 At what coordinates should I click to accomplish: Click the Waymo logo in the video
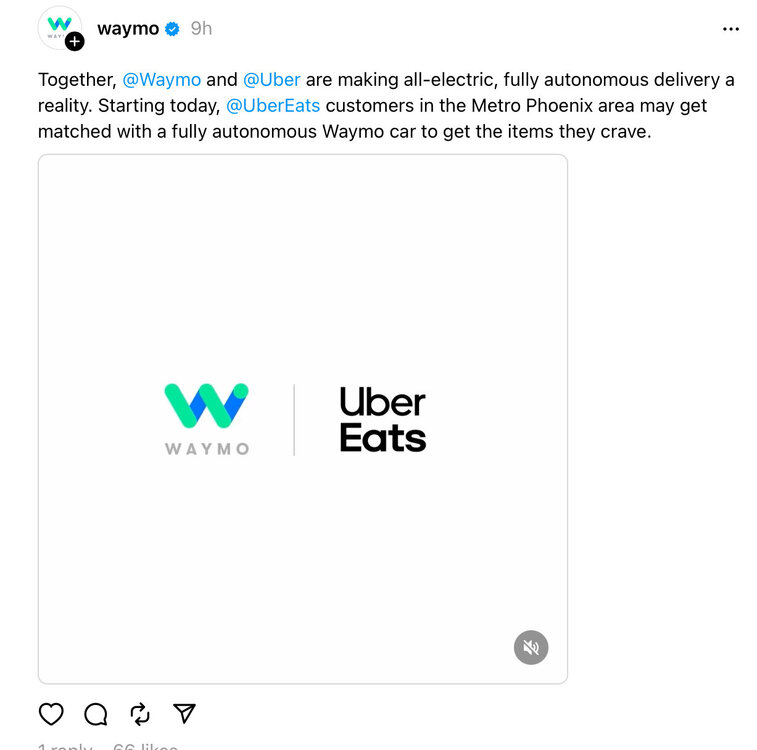coord(207,419)
